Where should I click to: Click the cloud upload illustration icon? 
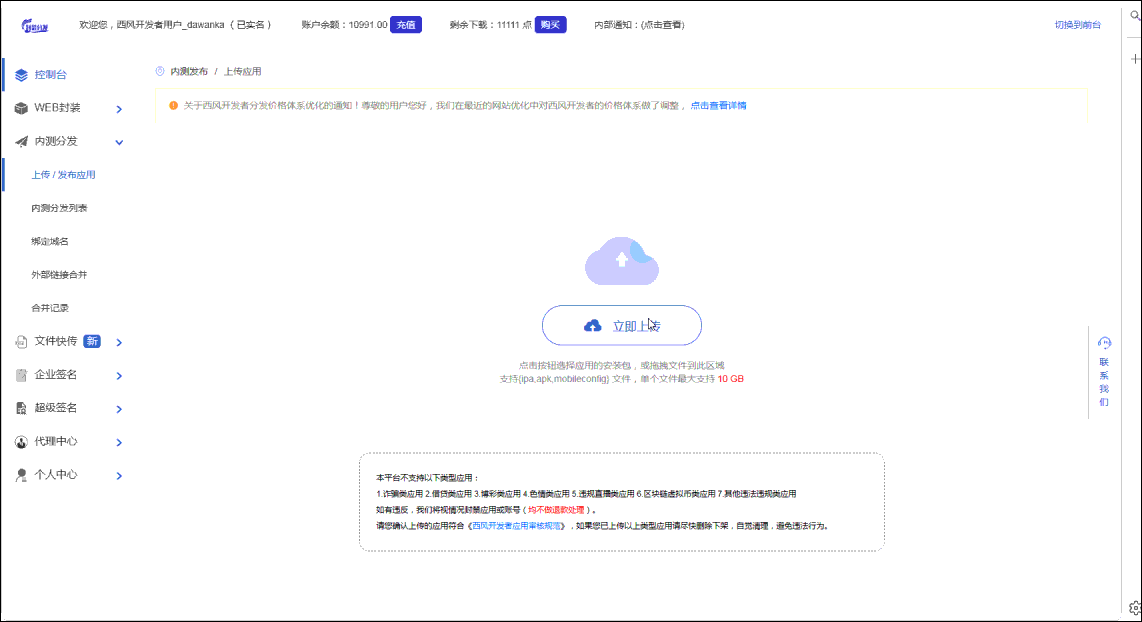coord(622,262)
